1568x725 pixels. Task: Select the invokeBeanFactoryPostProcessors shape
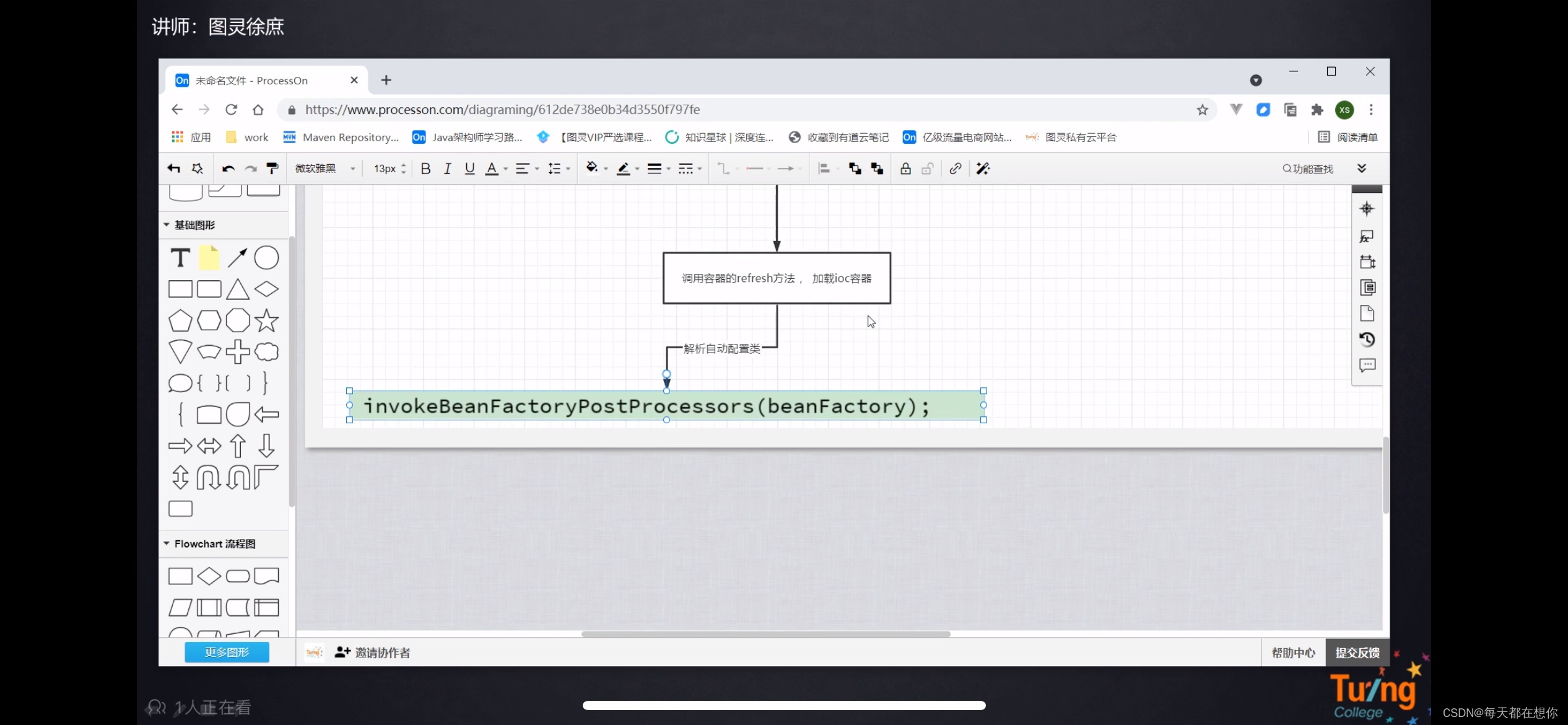666,406
